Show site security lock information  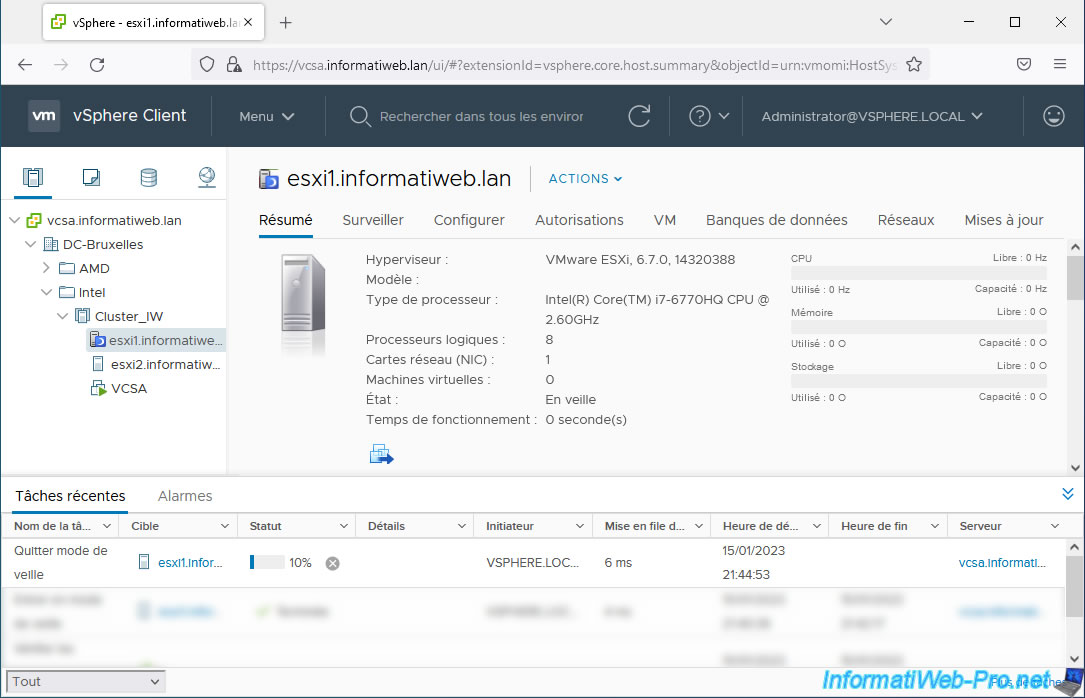click(234, 64)
